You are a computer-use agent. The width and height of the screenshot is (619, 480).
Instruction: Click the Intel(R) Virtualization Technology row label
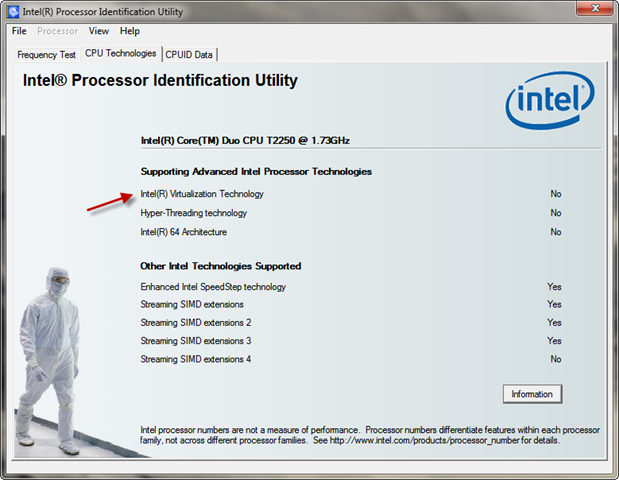coord(202,194)
